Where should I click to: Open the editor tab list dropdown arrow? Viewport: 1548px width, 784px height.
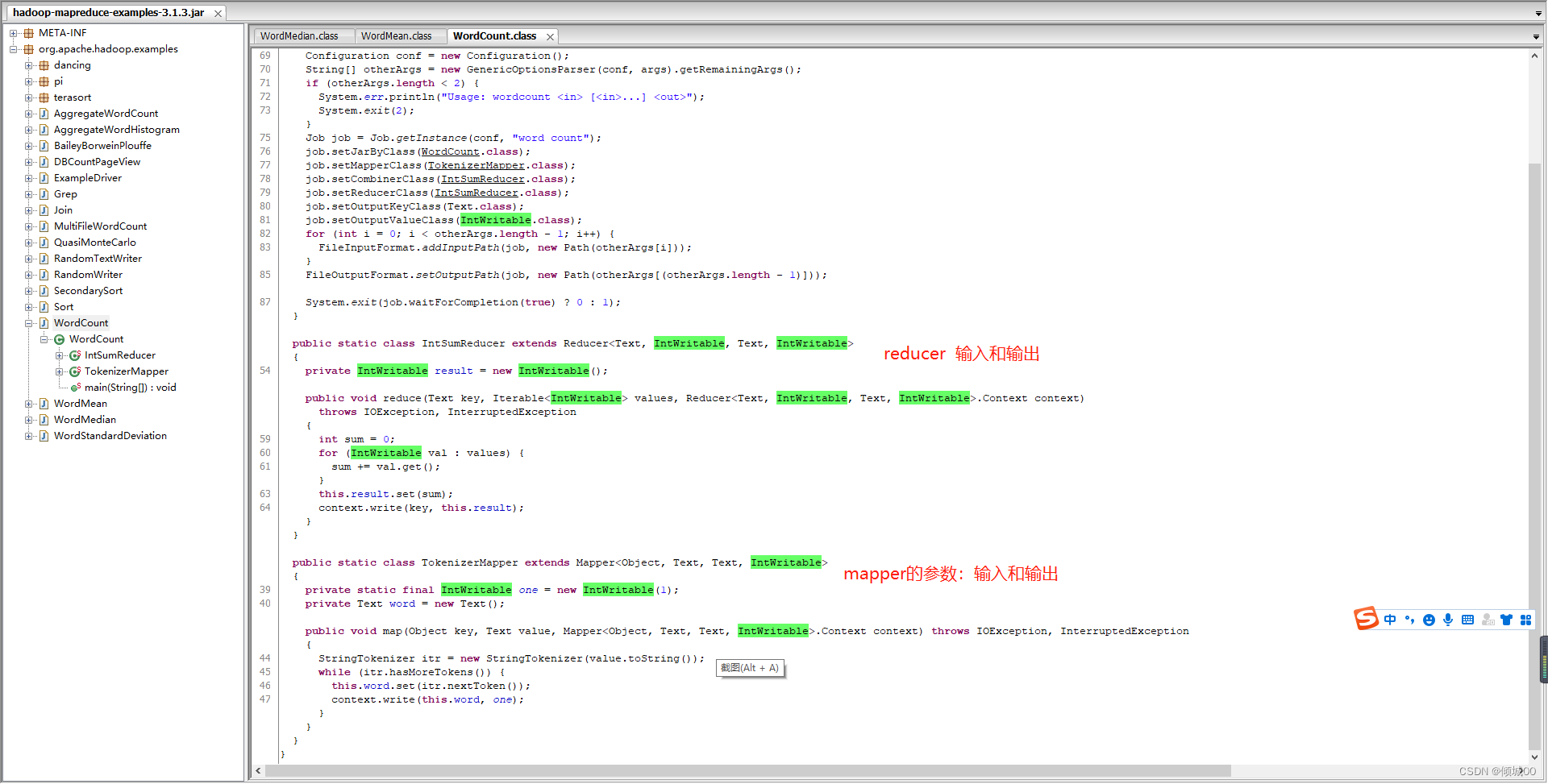coord(1536,37)
